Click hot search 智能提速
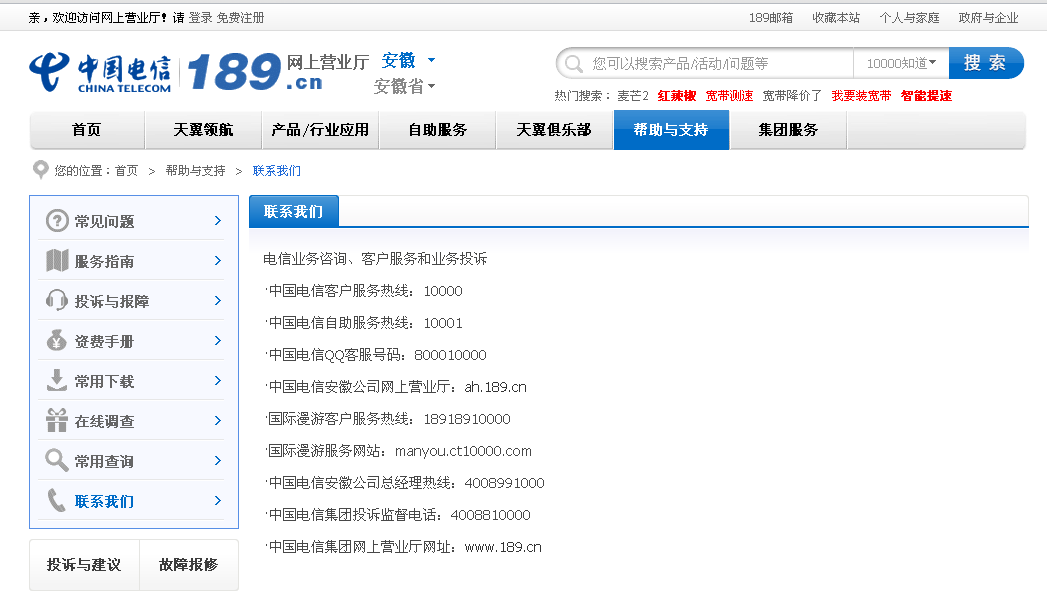The height and width of the screenshot is (591, 1047). point(926,95)
